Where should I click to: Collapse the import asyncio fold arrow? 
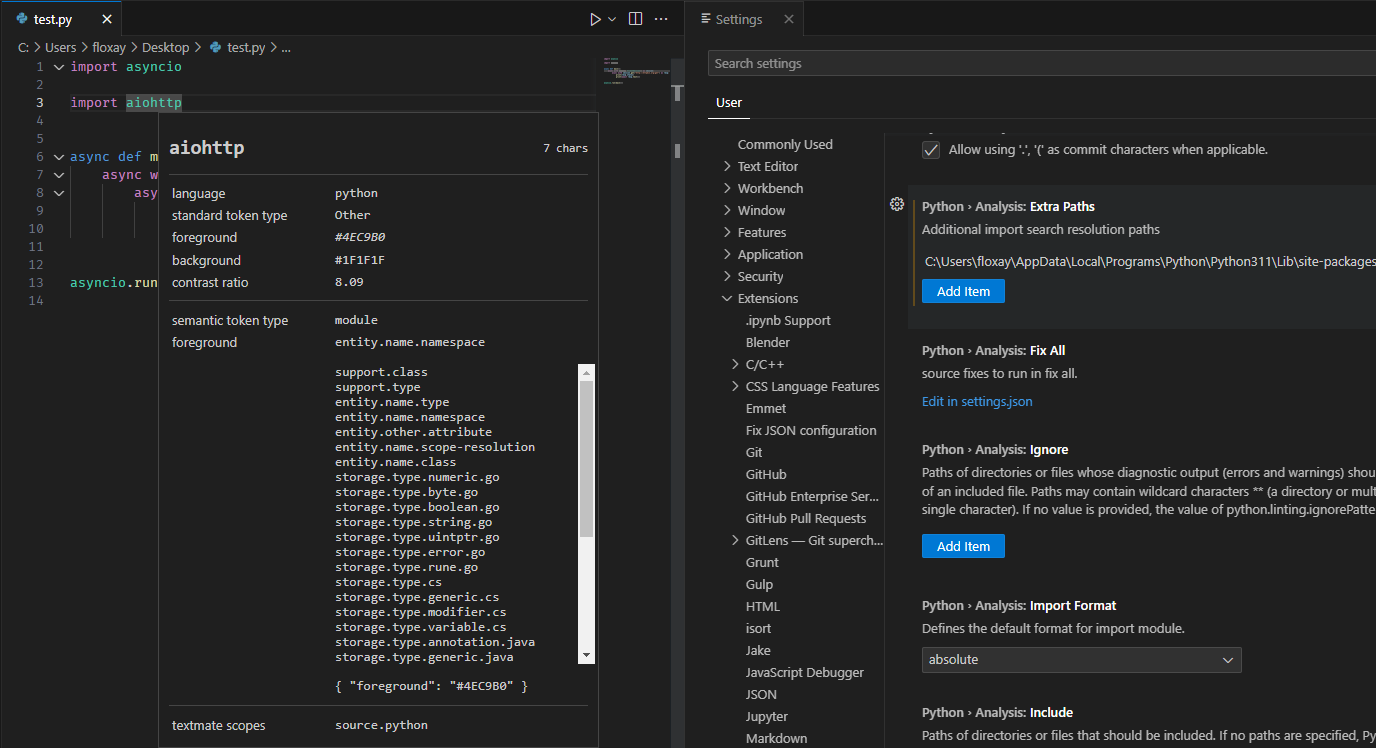pos(58,66)
